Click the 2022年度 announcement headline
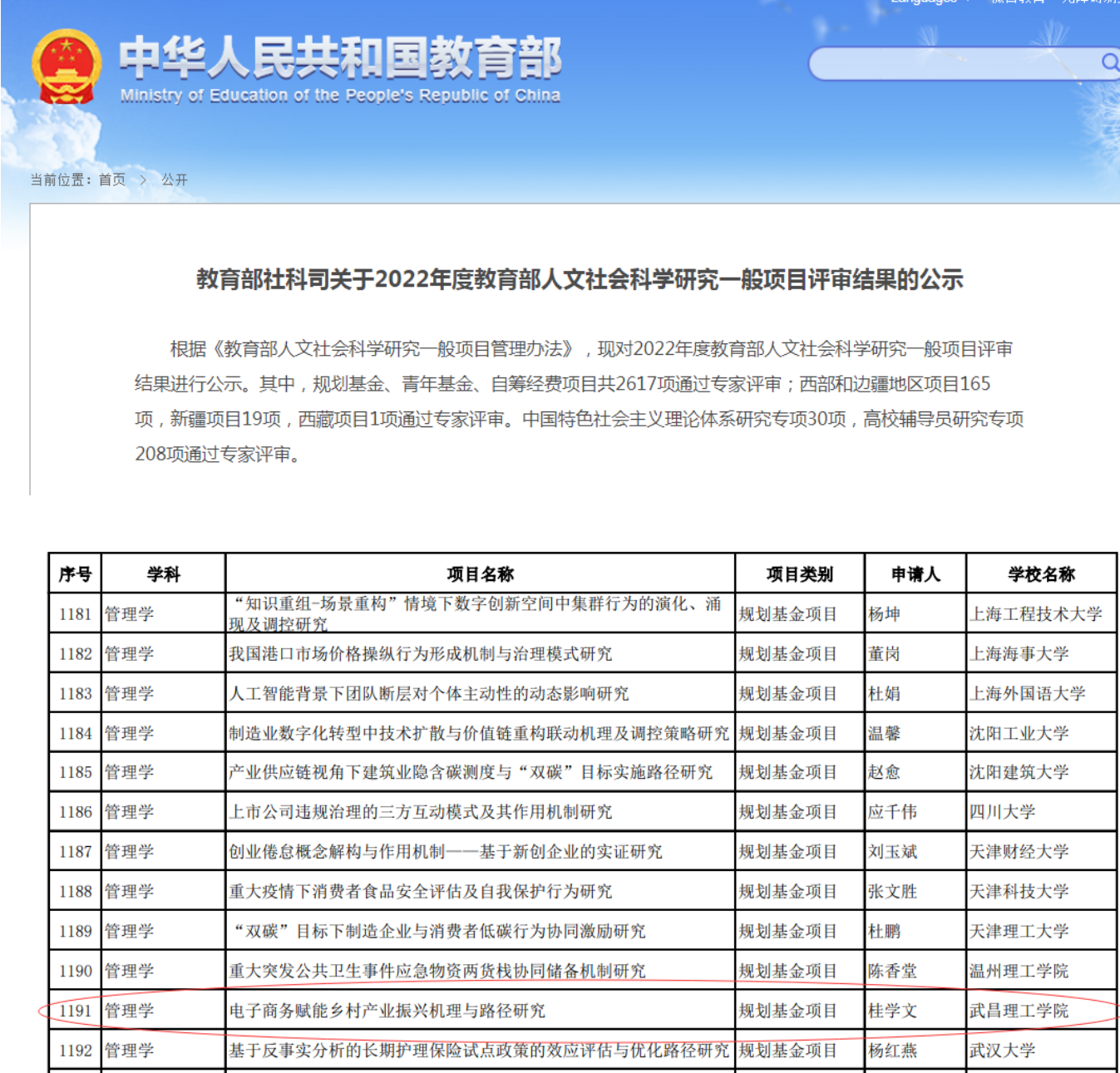The height and width of the screenshot is (1073, 1120). [580, 279]
